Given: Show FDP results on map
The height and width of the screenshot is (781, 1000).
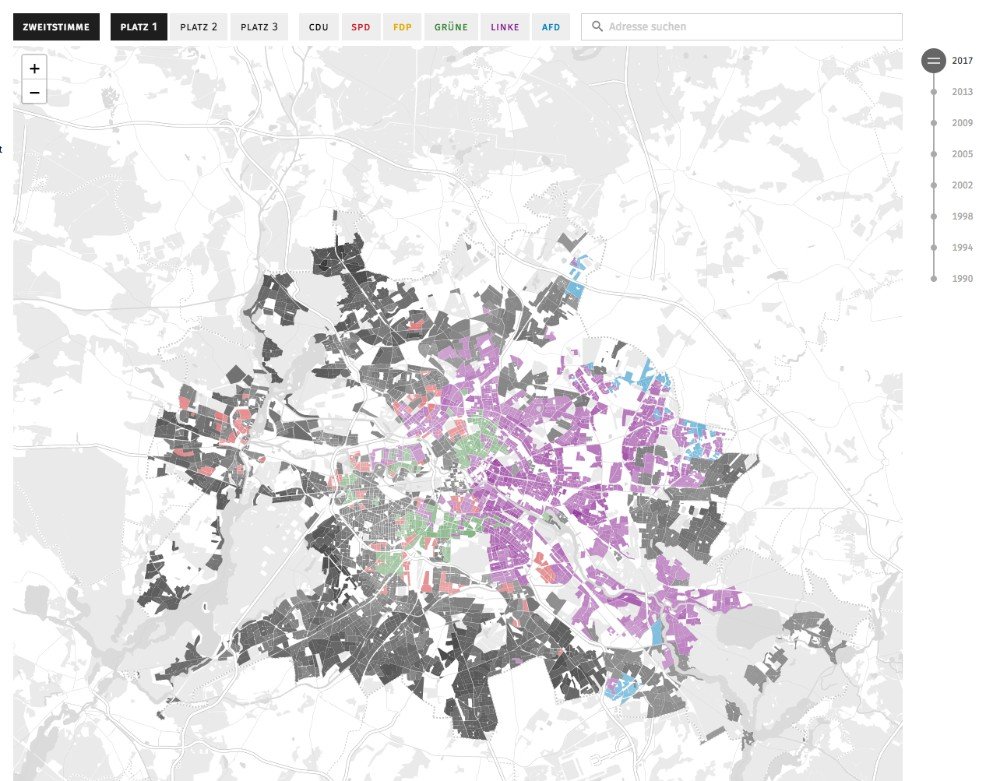Looking at the screenshot, I should (x=402, y=27).
